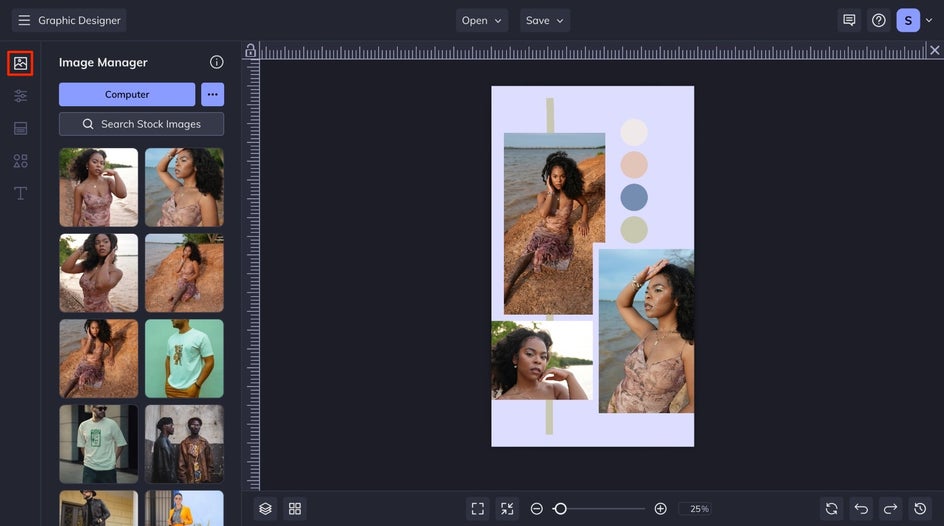Close the rulers with the X icon
944x526 pixels.
pyautogui.click(x=934, y=51)
